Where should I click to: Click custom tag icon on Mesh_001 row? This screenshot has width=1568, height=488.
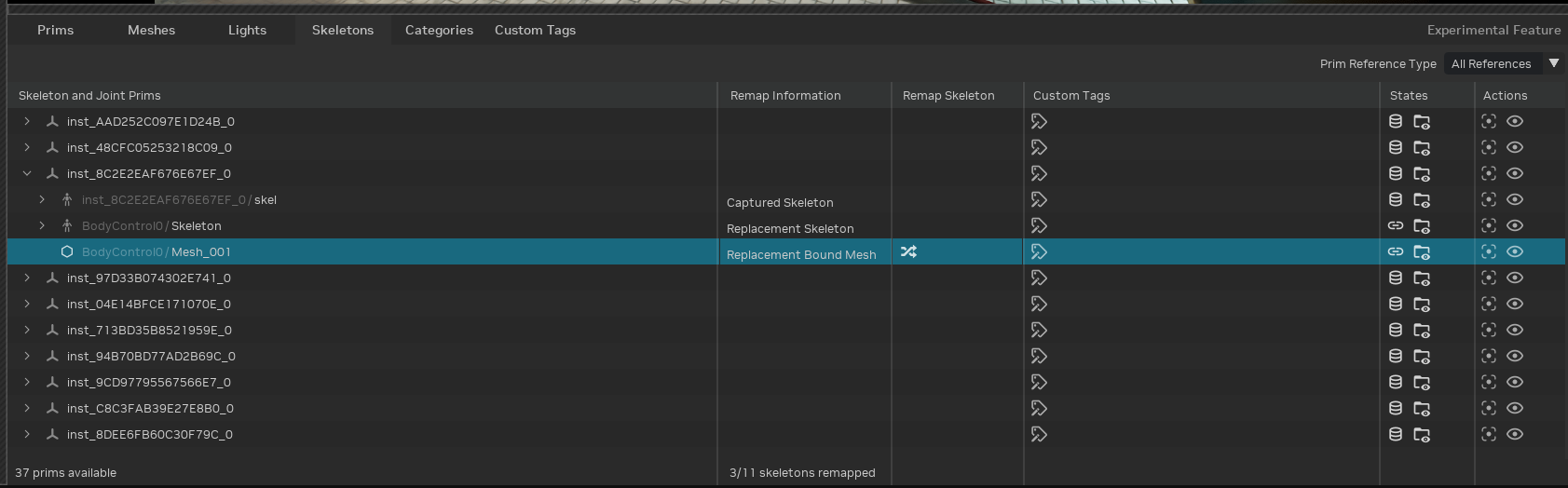coord(1039,251)
